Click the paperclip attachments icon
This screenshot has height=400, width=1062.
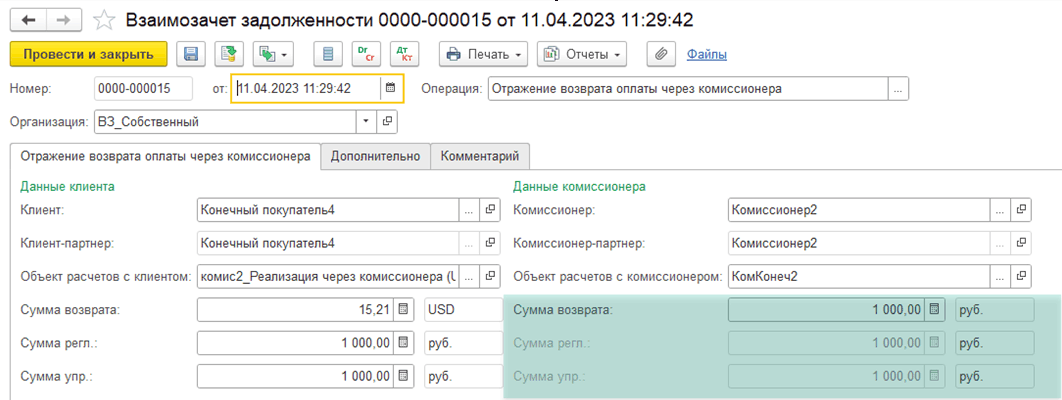coord(661,54)
